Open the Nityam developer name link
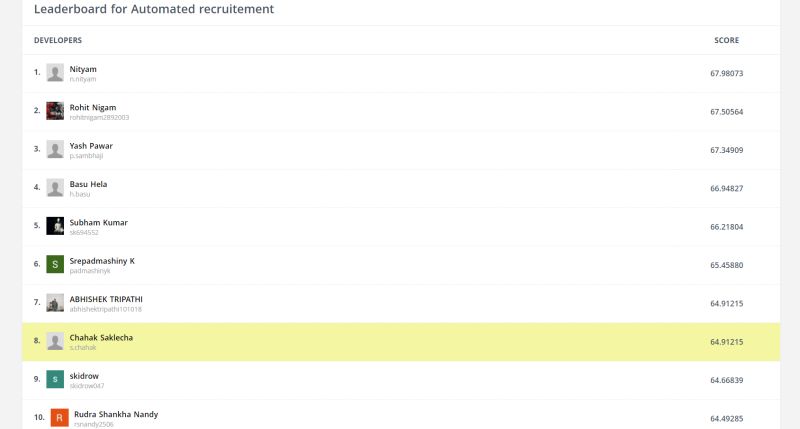The height and width of the screenshot is (429, 800). click(83, 69)
